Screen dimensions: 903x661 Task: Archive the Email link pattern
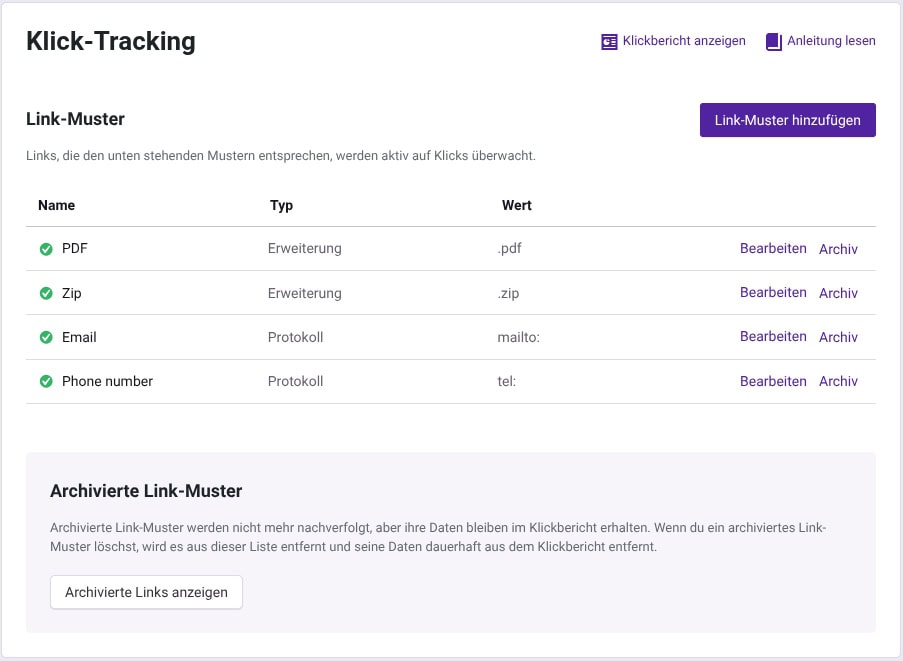838,337
